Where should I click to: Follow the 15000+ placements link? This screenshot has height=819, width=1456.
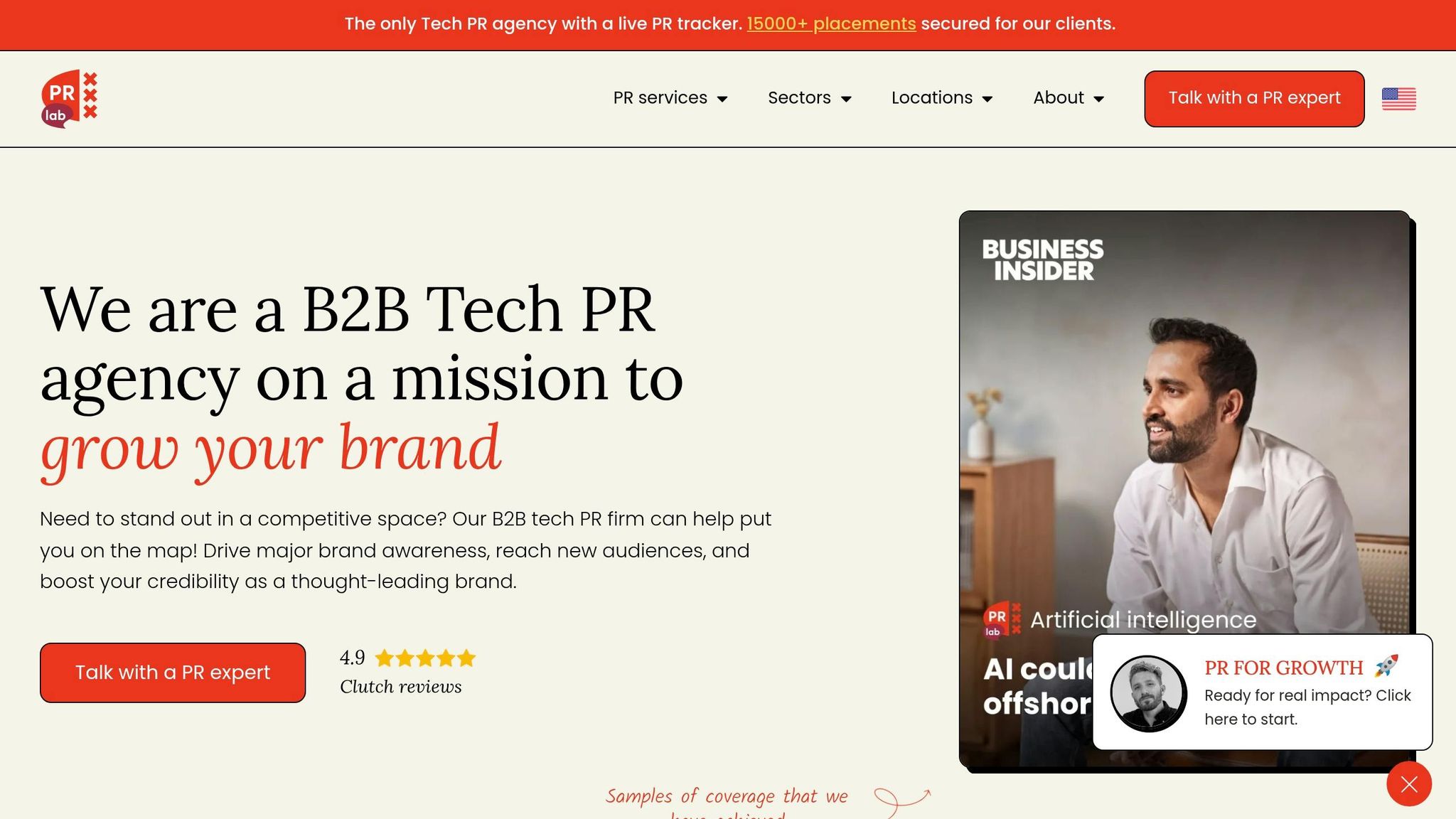pos(831,23)
